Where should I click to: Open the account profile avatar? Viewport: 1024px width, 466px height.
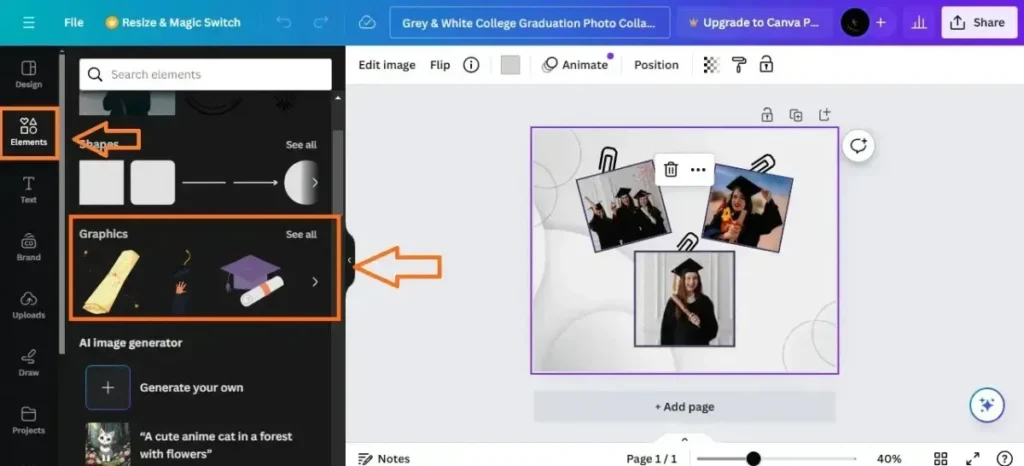pyautogui.click(x=855, y=23)
